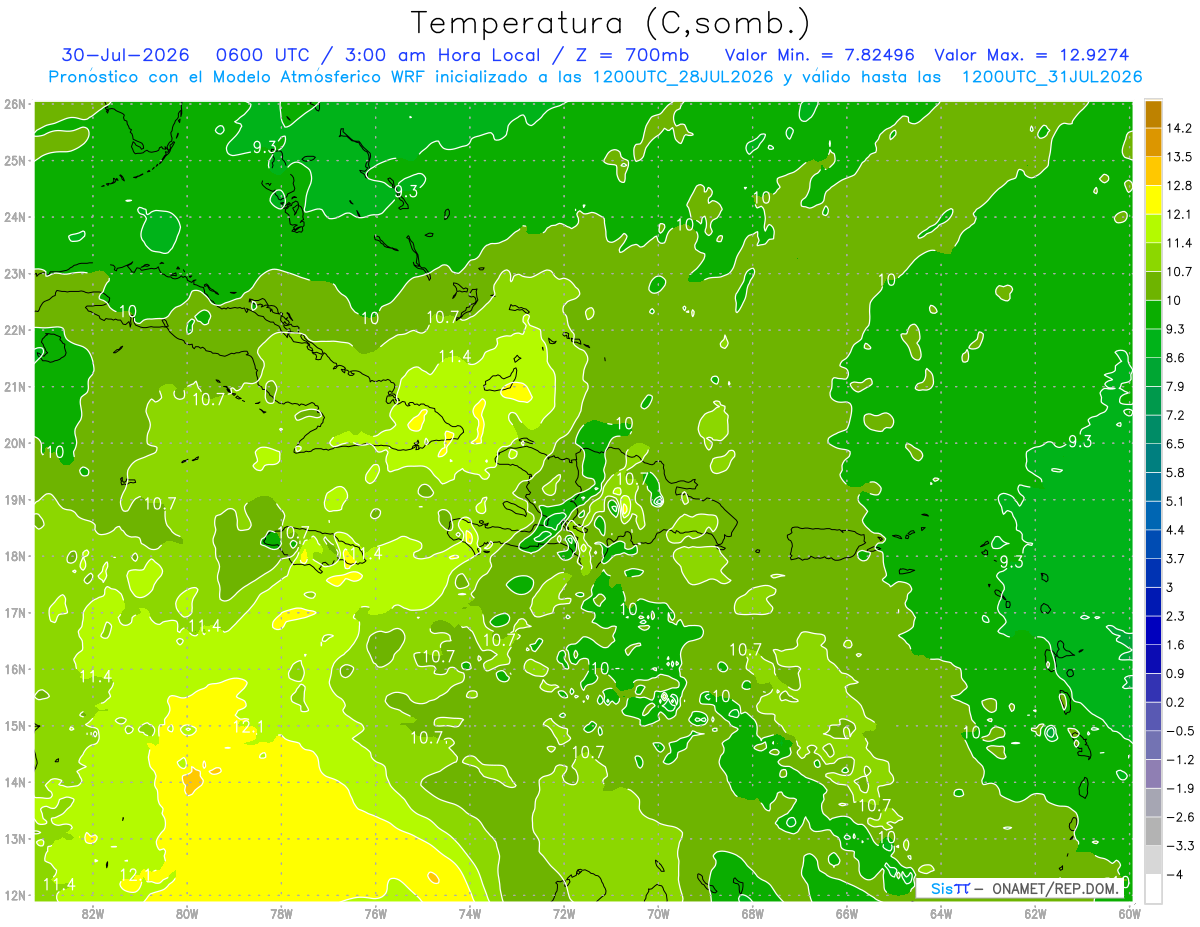Click the orange swatch between 13.5 and 14.2
This screenshot has width=1200, height=927.
tap(1153, 143)
